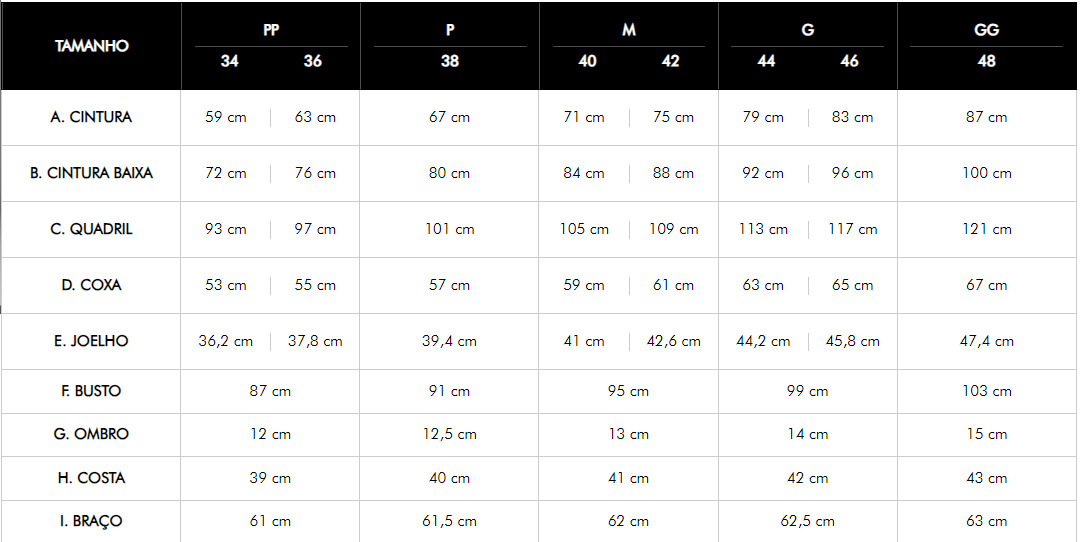The width and height of the screenshot is (1080, 542).
Task: Click the 43 cm costa cell
Action: [987, 478]
